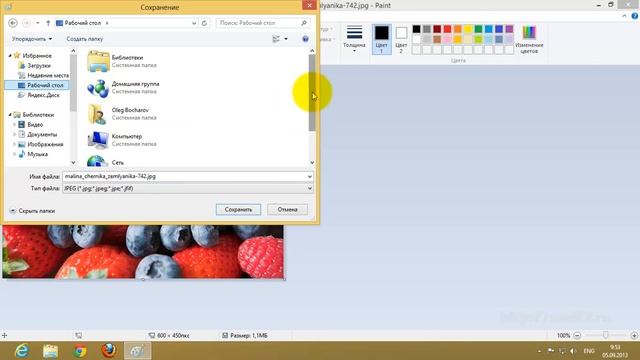640x360 pixels.
Task: Click the file name input field
Action: [x=184, y=176]
